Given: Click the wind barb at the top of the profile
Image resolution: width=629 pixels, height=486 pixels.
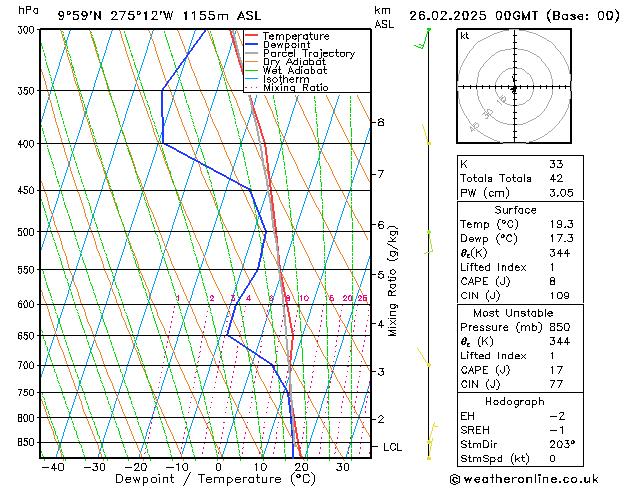Looking at the screenshot, I should [x=423, y=40].
